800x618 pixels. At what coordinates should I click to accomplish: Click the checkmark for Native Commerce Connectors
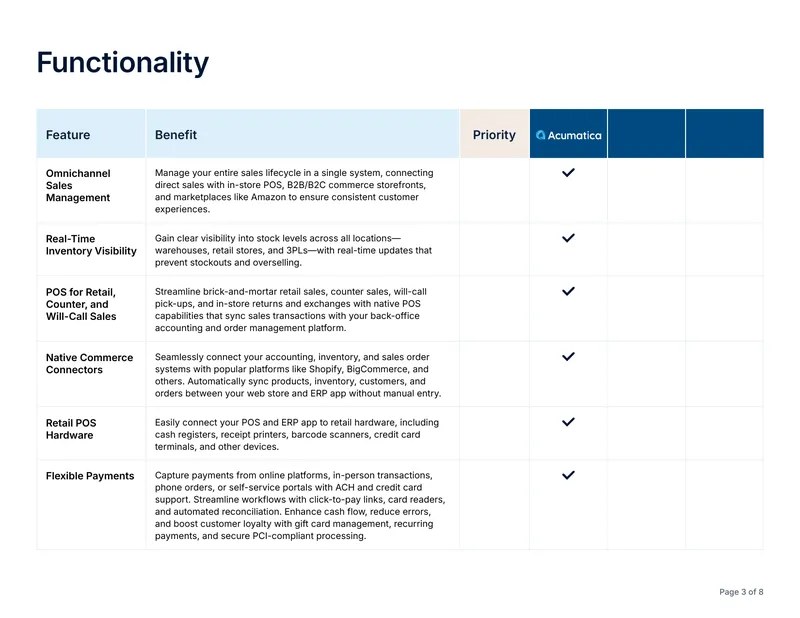point(568,356)
